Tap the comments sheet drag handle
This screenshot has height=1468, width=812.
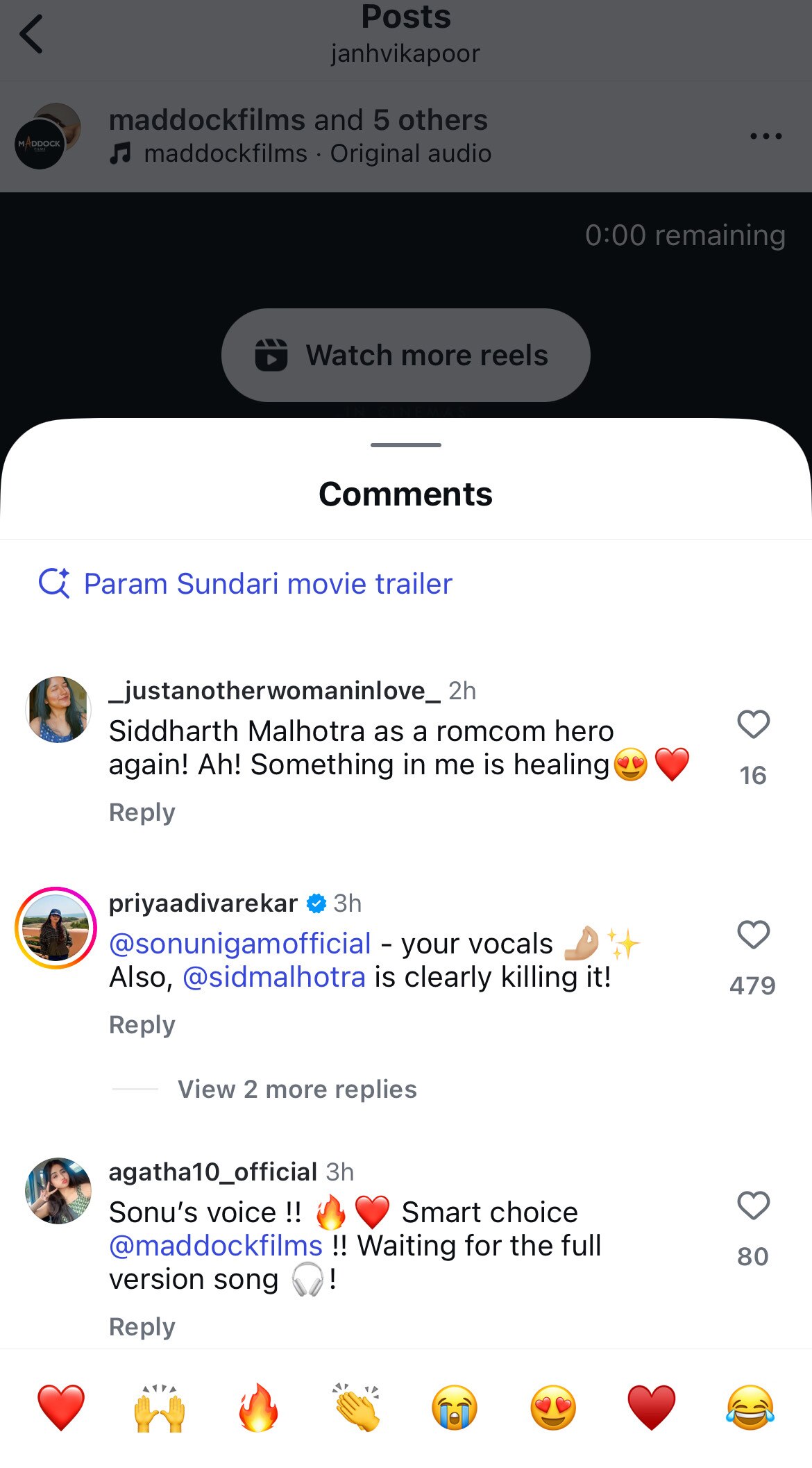406,445
